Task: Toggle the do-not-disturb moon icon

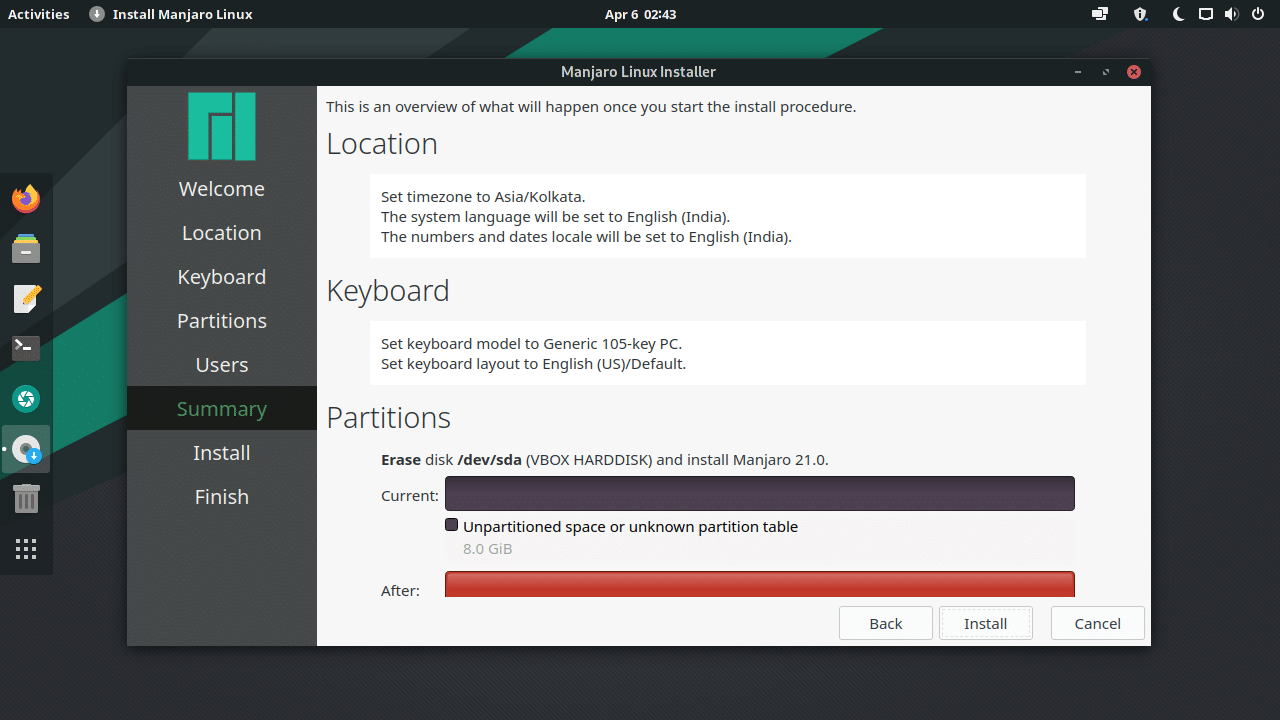Action: point(1178,14)
